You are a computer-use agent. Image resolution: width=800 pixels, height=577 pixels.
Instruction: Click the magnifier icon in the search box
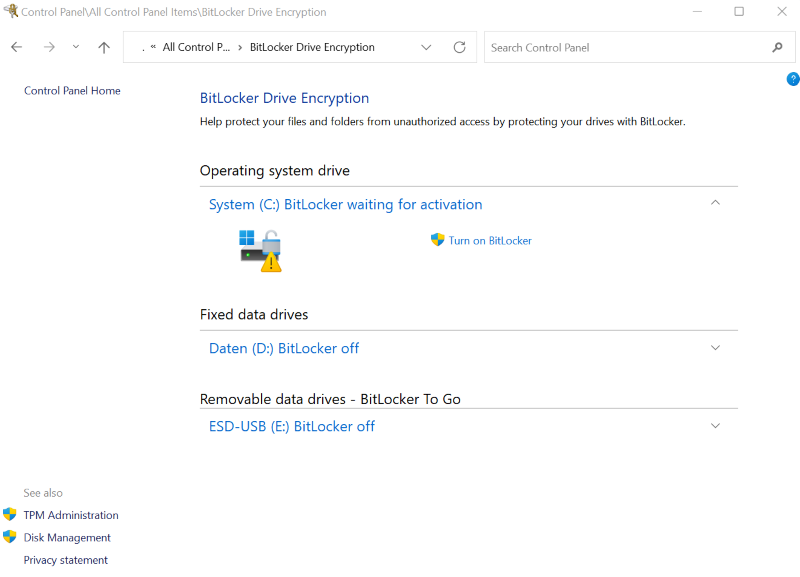pyautogui.click(x=777, y=47)
